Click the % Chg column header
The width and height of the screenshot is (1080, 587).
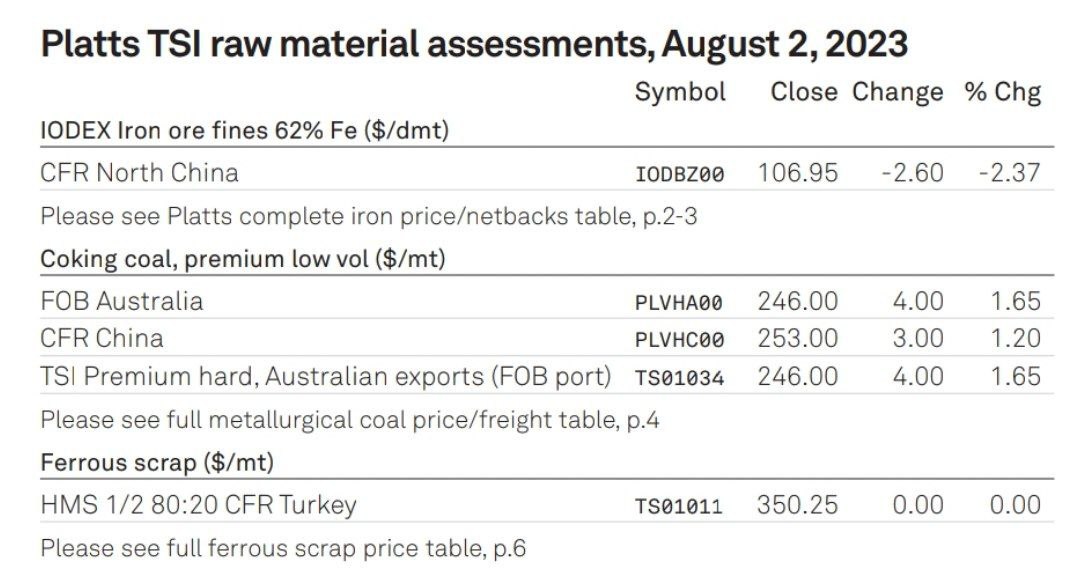[x=1003, y=92]
